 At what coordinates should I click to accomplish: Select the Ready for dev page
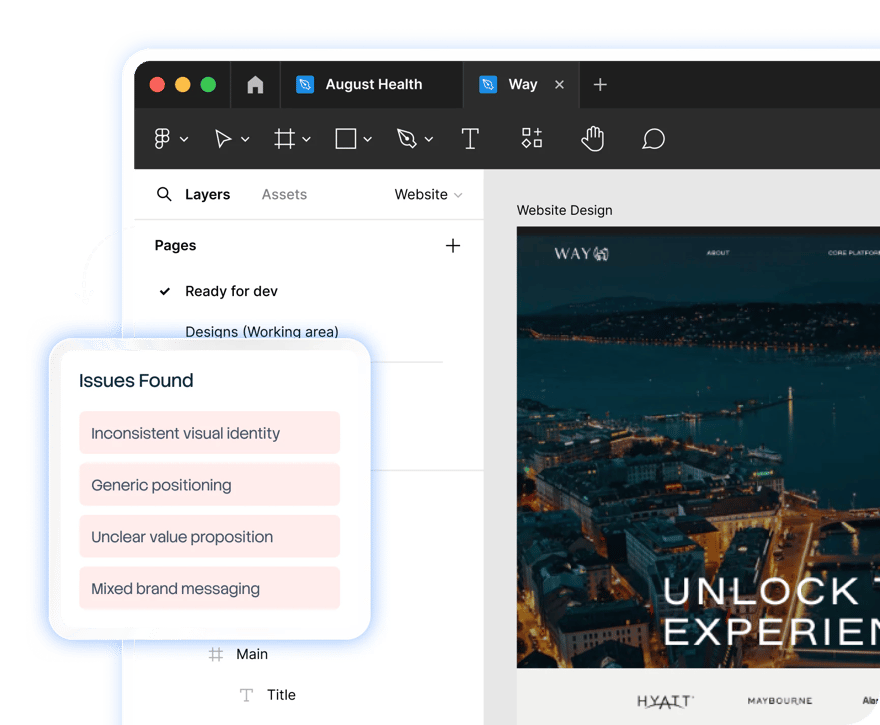[231, 291]
